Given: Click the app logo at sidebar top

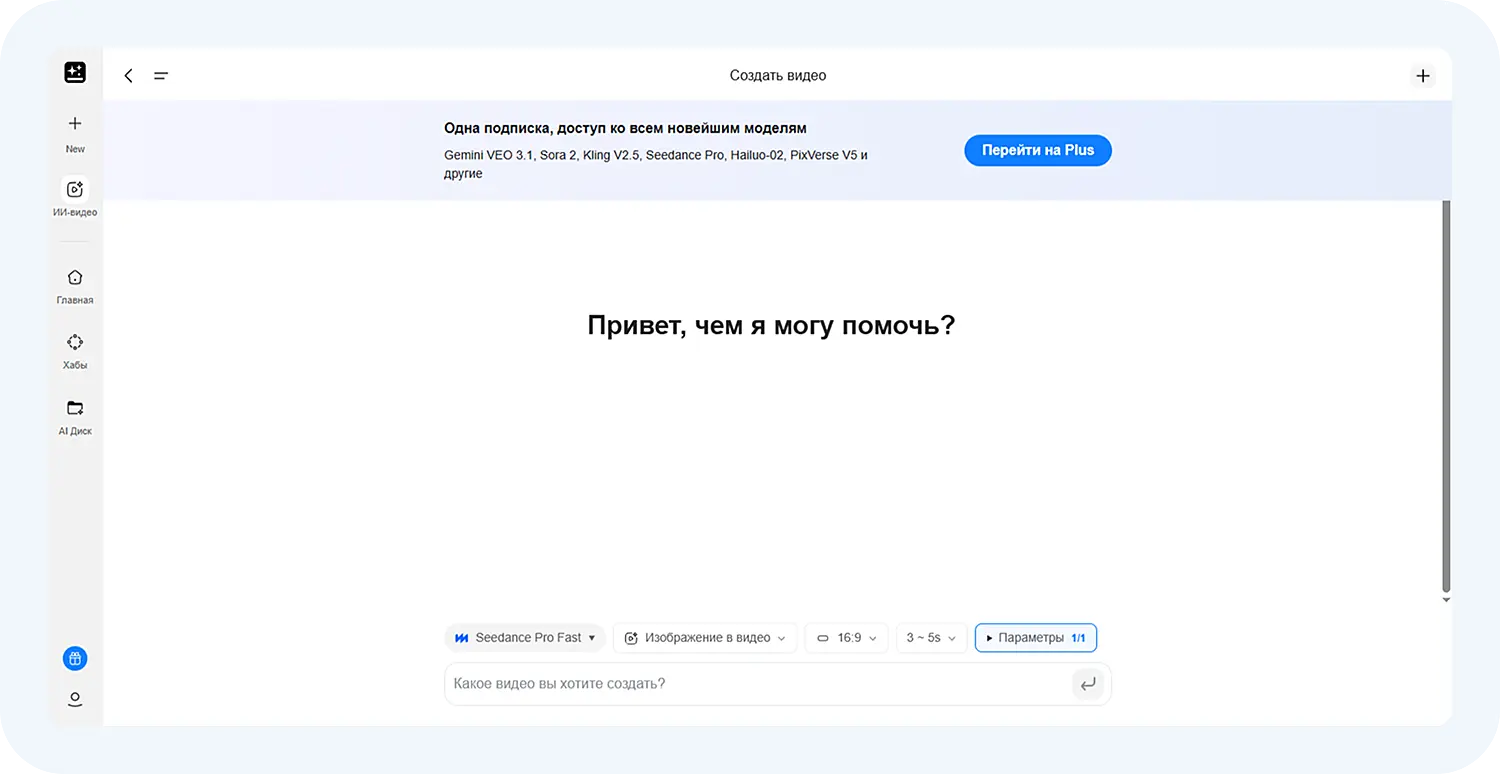Looking at the screenshot, I should tap(74, 72).
